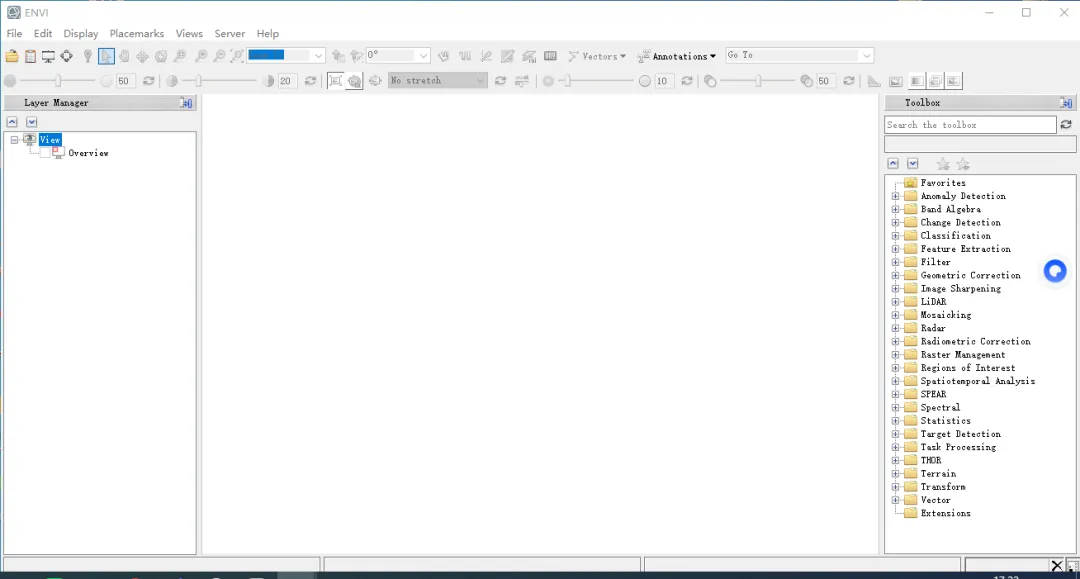The width and height of the screenshot is (1080, 579).
Task: Click the blue circular floating assistant icon
Action: (1055, 271)
